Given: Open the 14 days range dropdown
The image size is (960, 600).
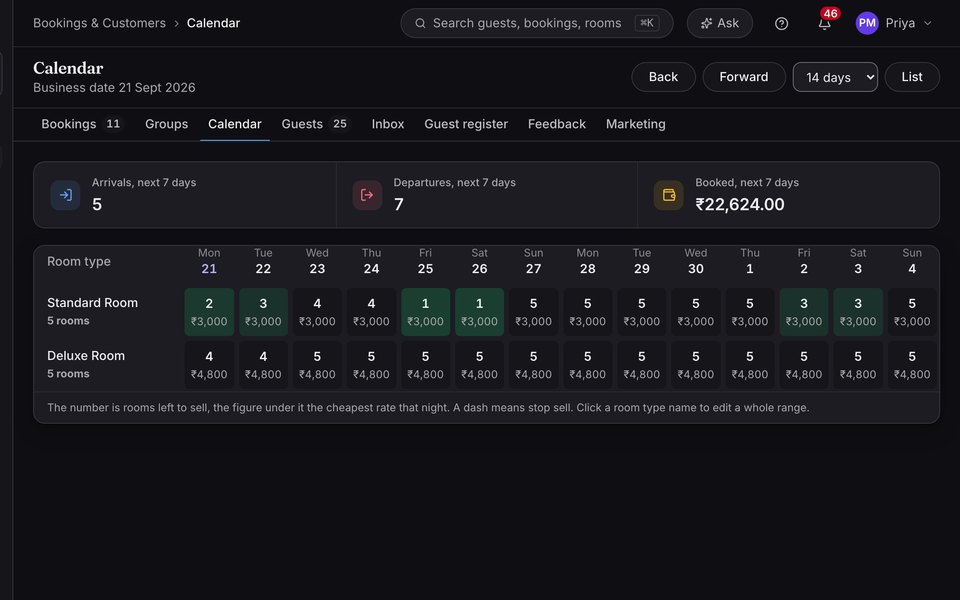Looking at the screenshot, I should [x=835, y=77].
